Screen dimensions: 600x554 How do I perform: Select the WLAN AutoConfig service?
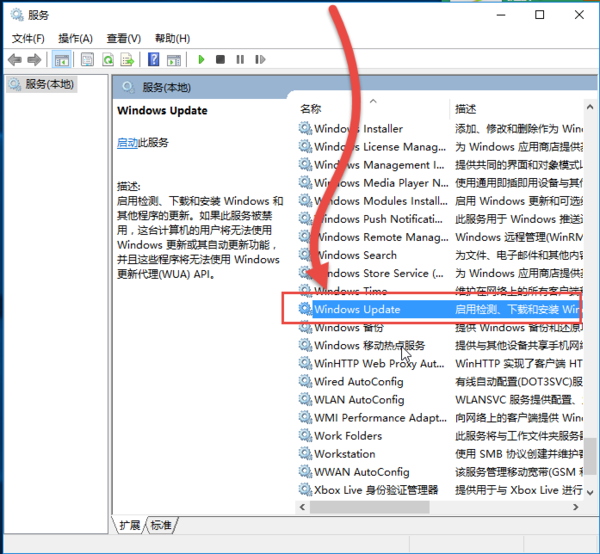pyautogui.click(x=440, y=399)
